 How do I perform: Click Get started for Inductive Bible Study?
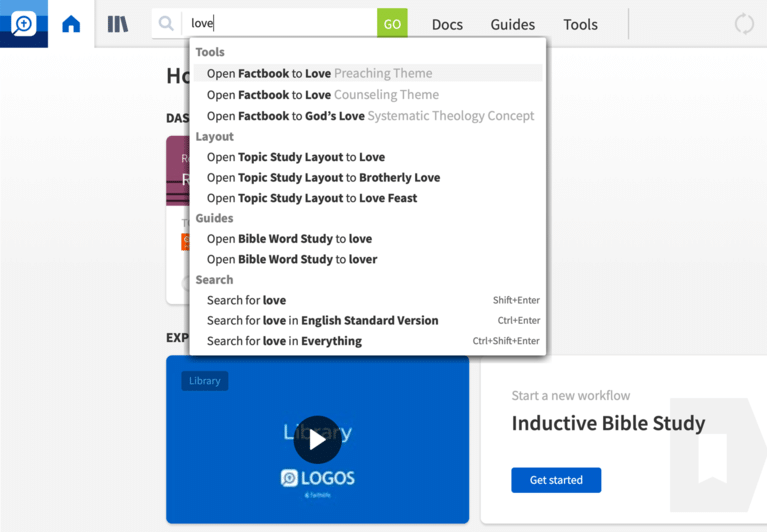556,480
